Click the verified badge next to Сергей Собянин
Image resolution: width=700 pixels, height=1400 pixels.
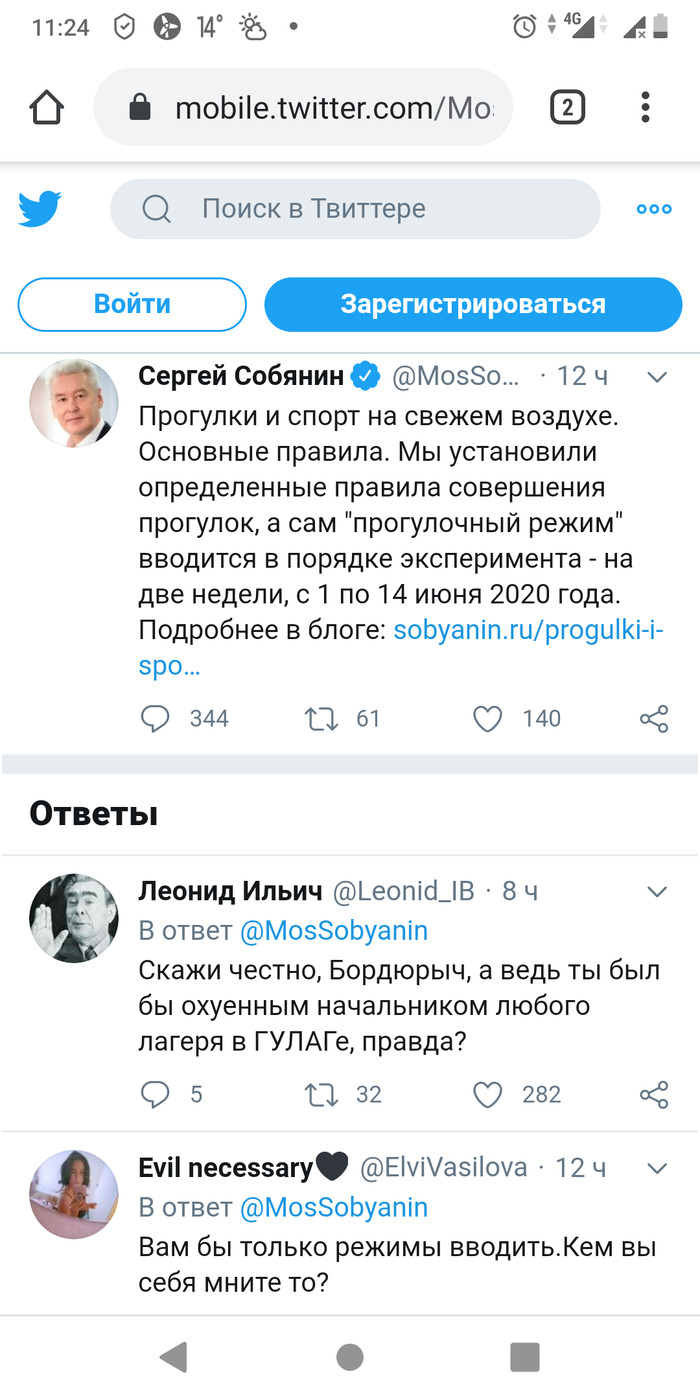[x=364, y=376]
